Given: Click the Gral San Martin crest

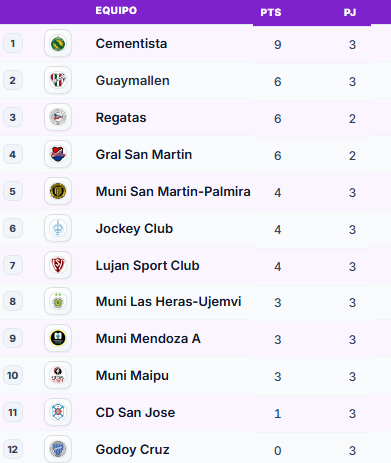Looking at the screenshot, I should (58, 154).
